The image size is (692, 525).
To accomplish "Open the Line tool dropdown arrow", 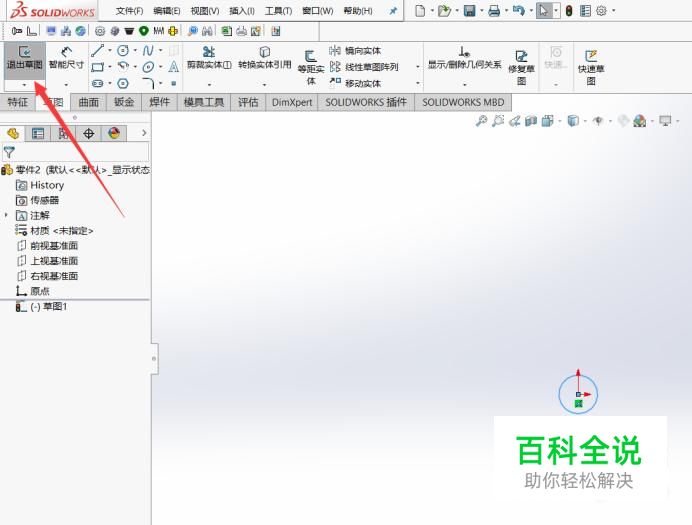I will tap(109, 50).
